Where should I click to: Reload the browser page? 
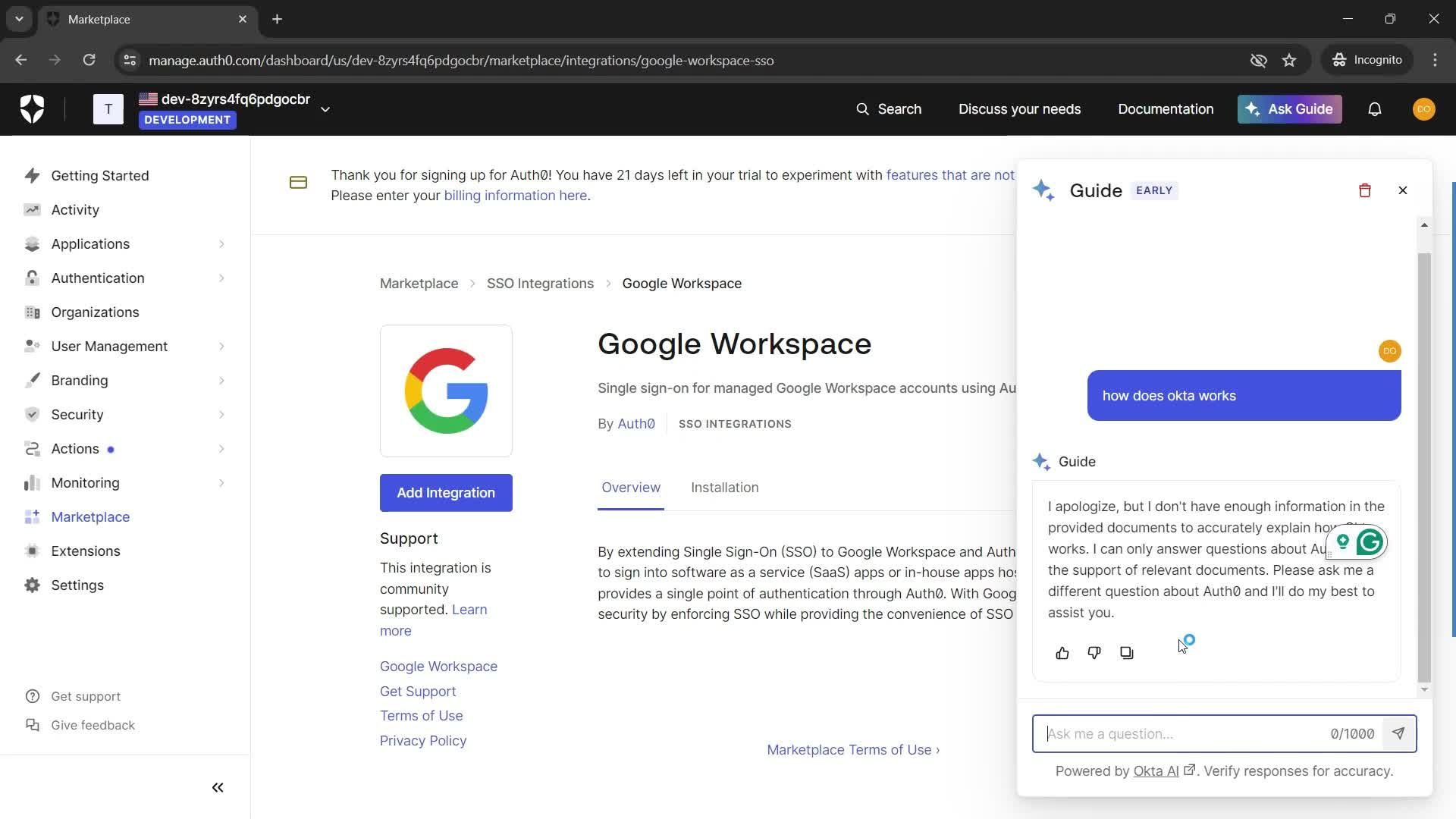[89, 60]
